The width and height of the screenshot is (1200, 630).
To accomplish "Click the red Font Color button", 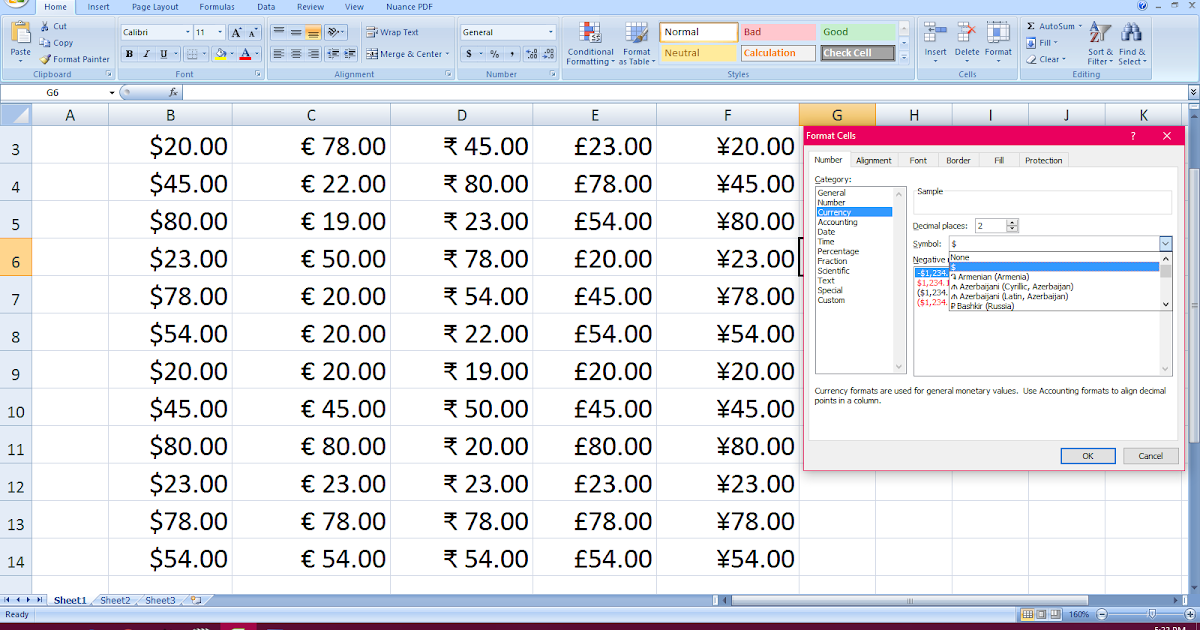I will (245, 54).
